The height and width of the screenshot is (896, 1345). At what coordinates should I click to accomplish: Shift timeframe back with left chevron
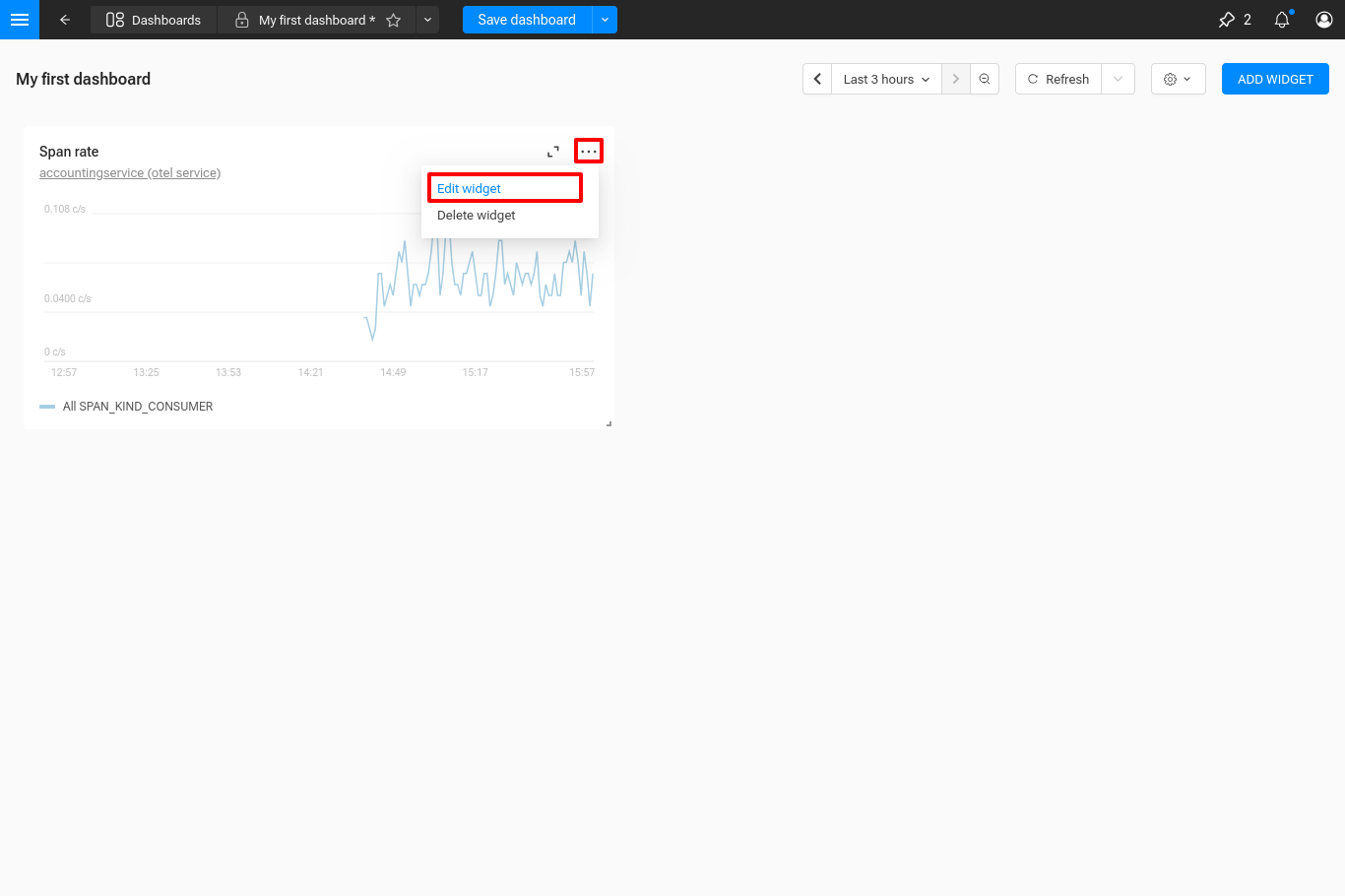point(817,79)
